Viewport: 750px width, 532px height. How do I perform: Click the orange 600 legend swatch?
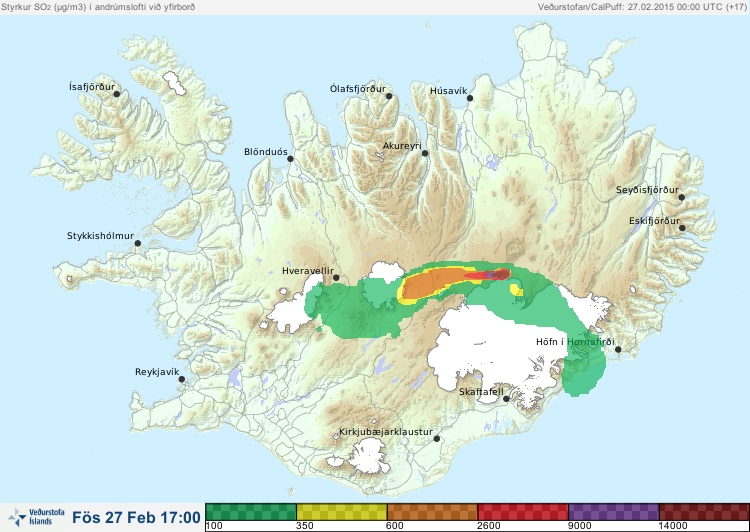[432, 512]
